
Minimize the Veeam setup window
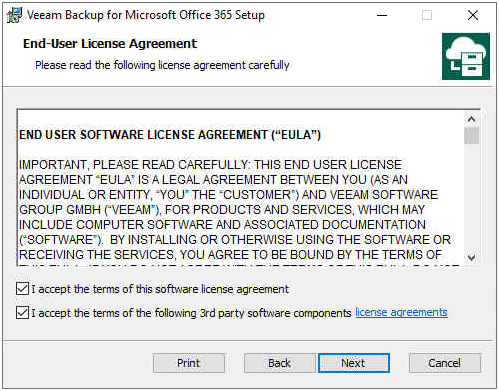[382, 15]
